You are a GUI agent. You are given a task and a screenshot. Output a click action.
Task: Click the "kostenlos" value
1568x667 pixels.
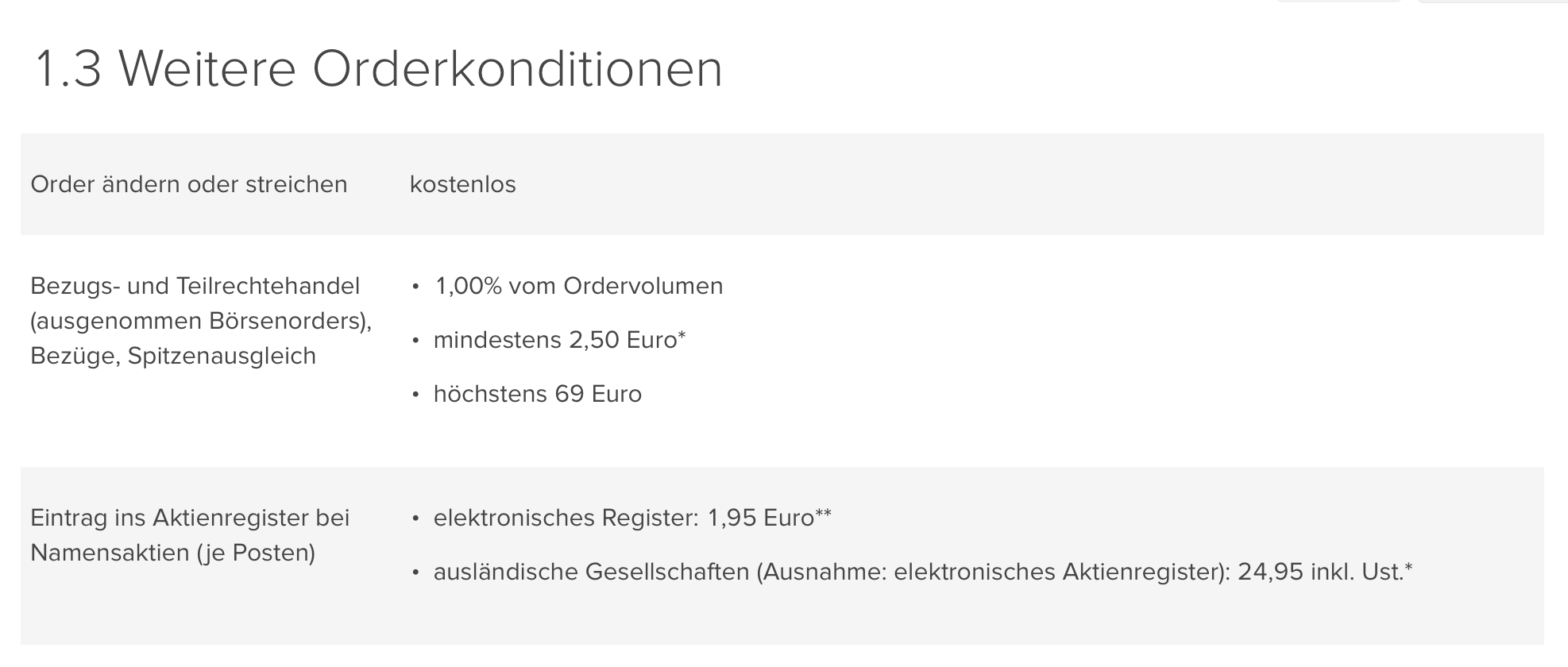click(x=462, y=184)
